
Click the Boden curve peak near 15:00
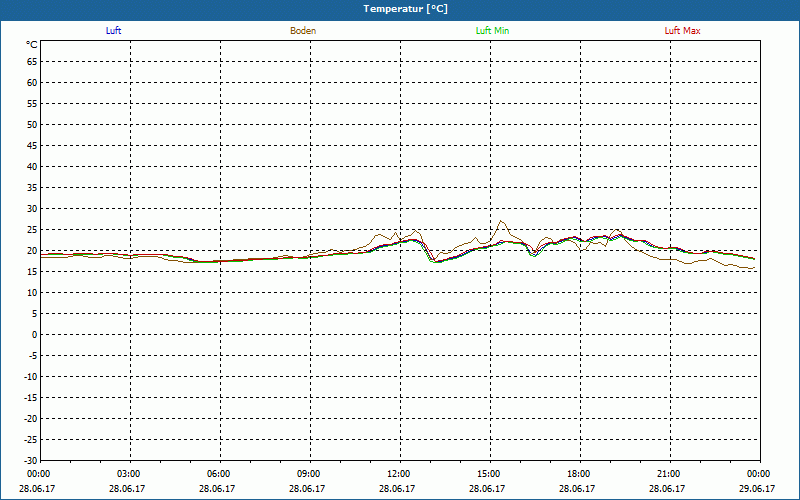coord(501,221)
